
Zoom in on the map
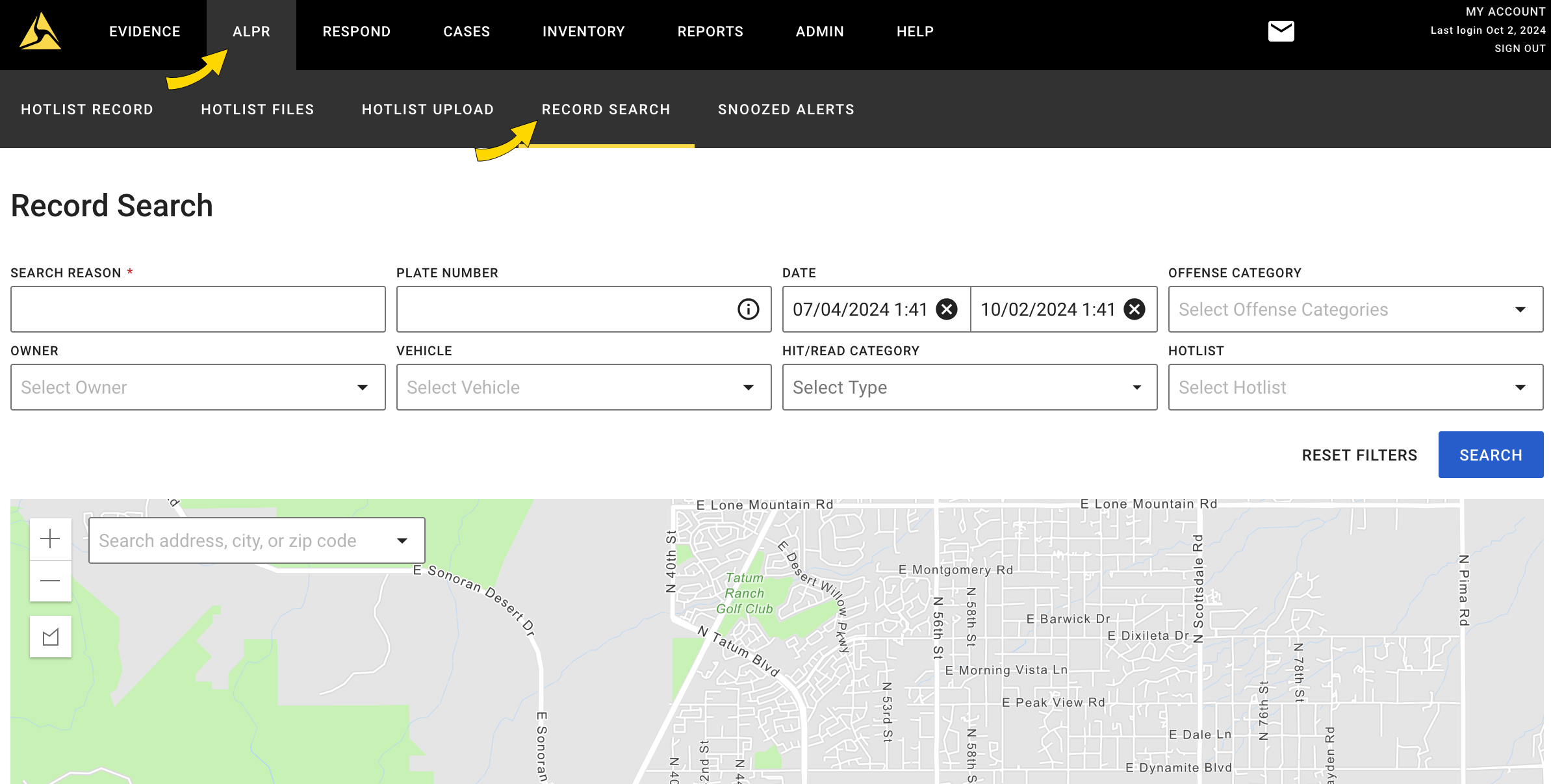pos(50,538)
